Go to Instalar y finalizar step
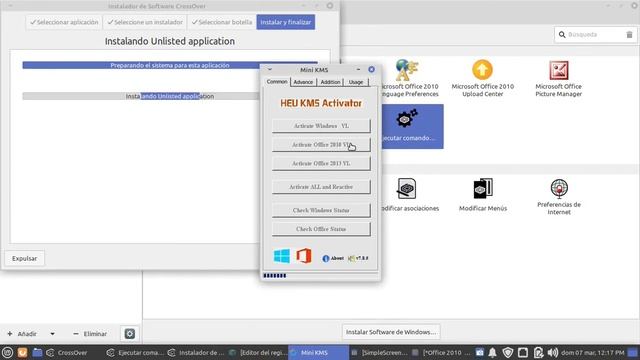640x360 pixels. tap(286, 22)
